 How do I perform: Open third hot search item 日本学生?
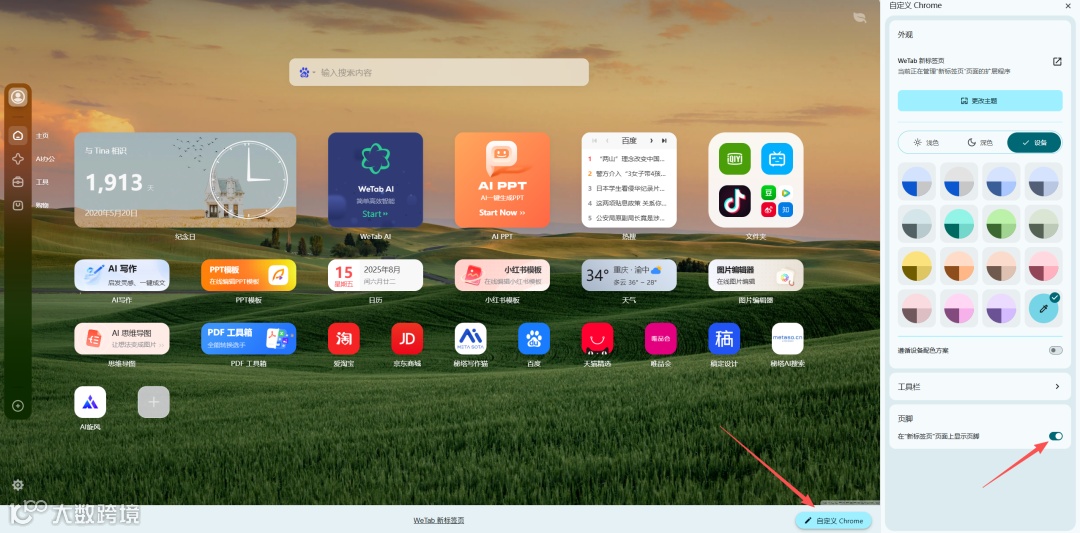pos(629,188)
